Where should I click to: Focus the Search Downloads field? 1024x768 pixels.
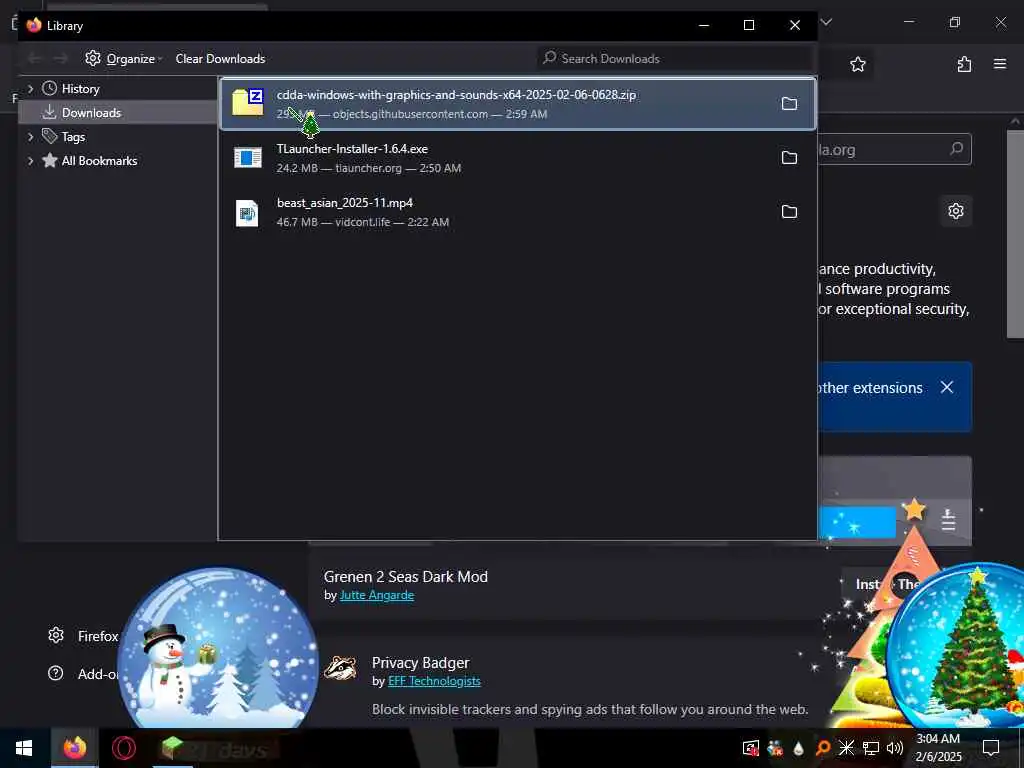click(675, 59)
